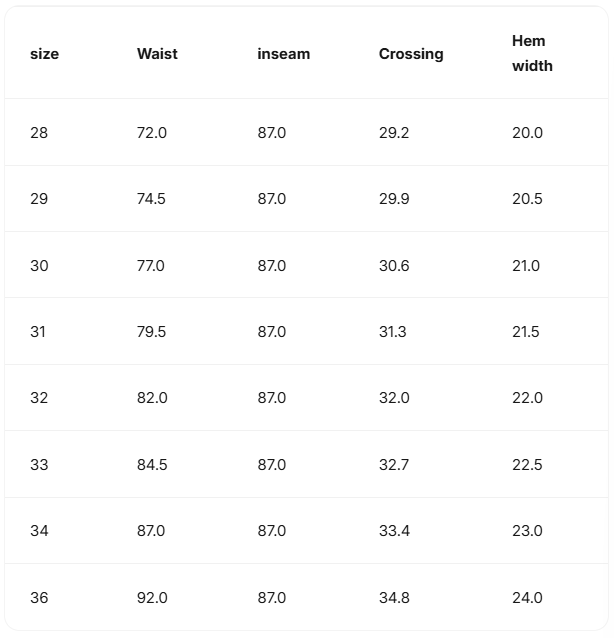Image resolution: width=614 pixels, height=638 pixels.
Task: Click the 'Waist' column header
Action: click(x=157, y=54)
